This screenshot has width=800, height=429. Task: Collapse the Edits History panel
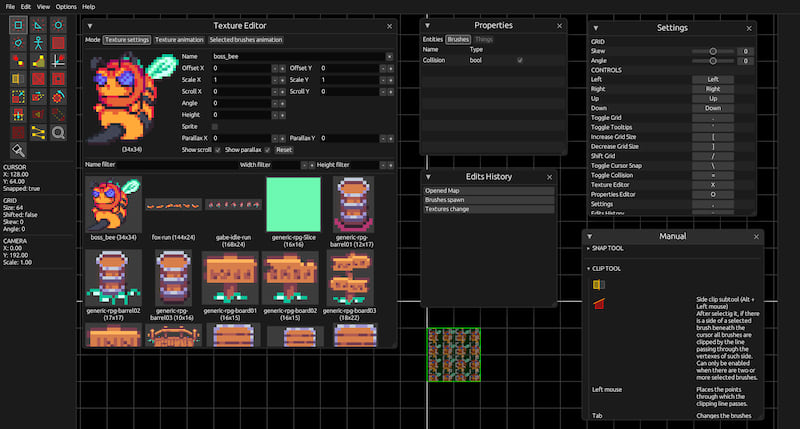(428, 176)
